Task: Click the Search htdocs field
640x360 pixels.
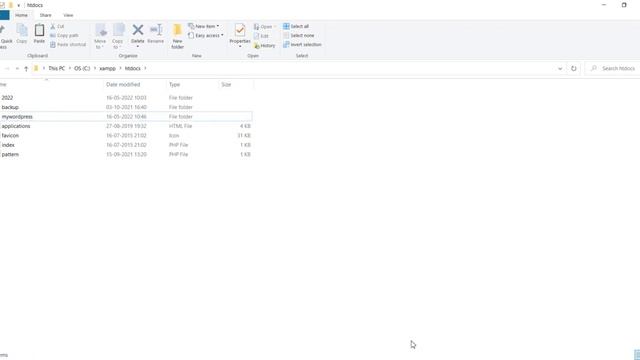Action: (x=612, y=69)
